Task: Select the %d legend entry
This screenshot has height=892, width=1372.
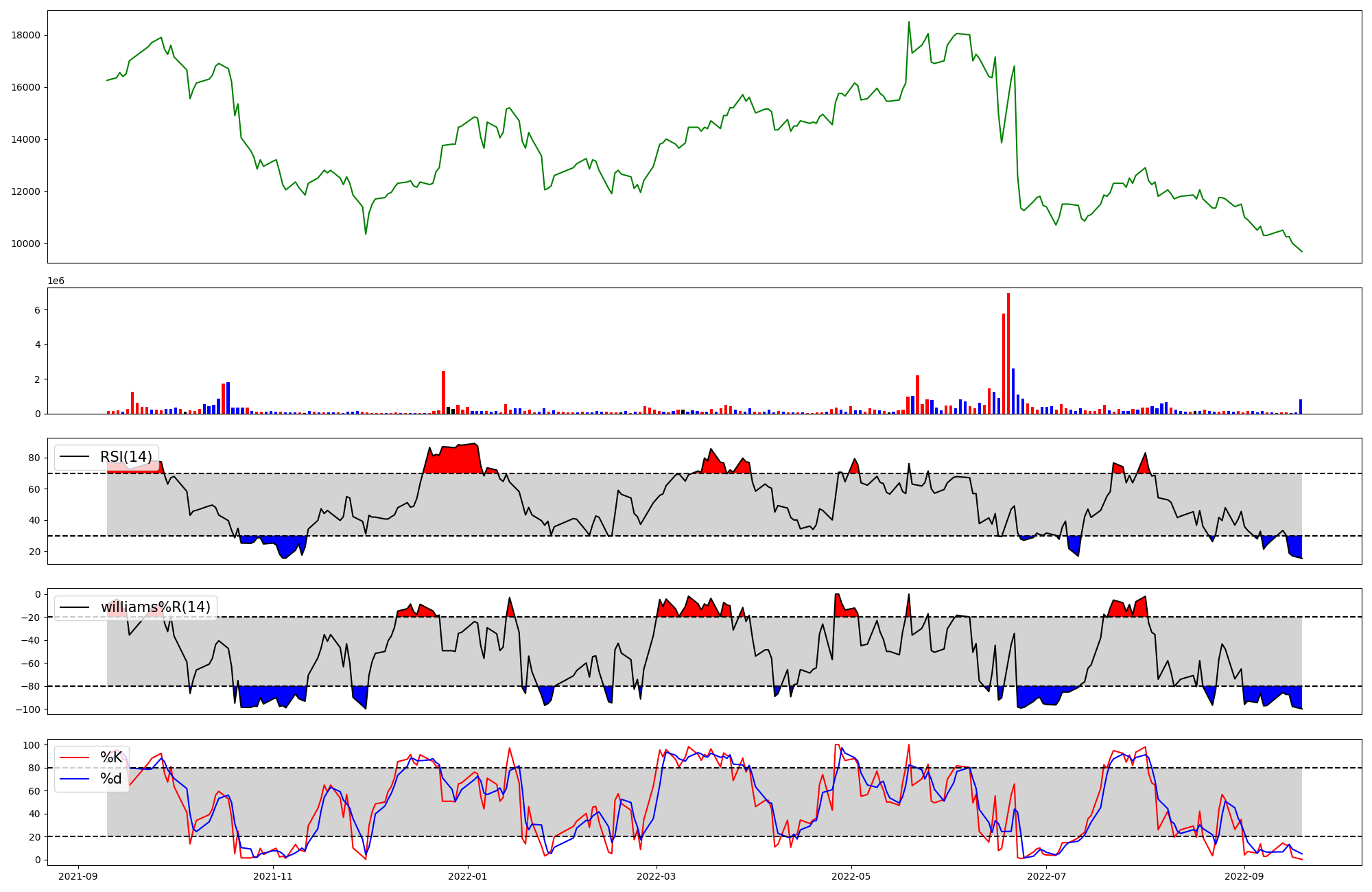Action: pos(111,779)
